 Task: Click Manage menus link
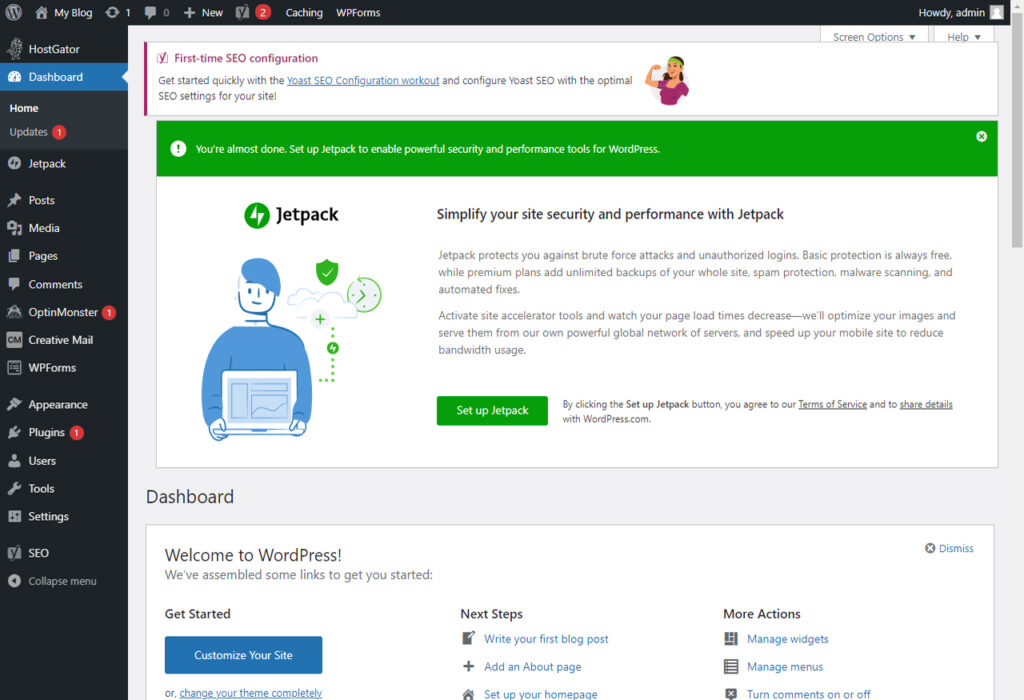[785, 667]
